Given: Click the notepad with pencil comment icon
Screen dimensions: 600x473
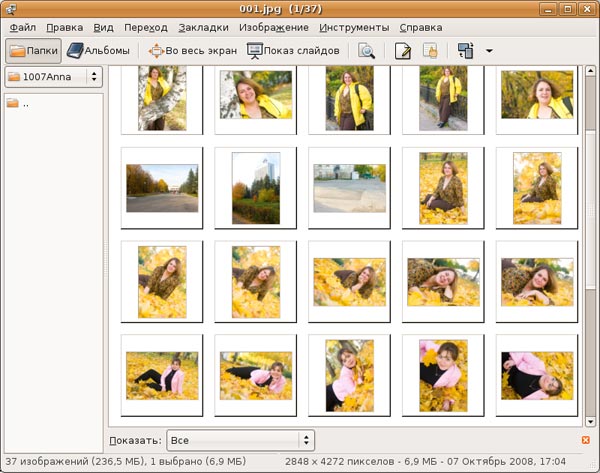Looking at the screenshot, I should [403, 51].
